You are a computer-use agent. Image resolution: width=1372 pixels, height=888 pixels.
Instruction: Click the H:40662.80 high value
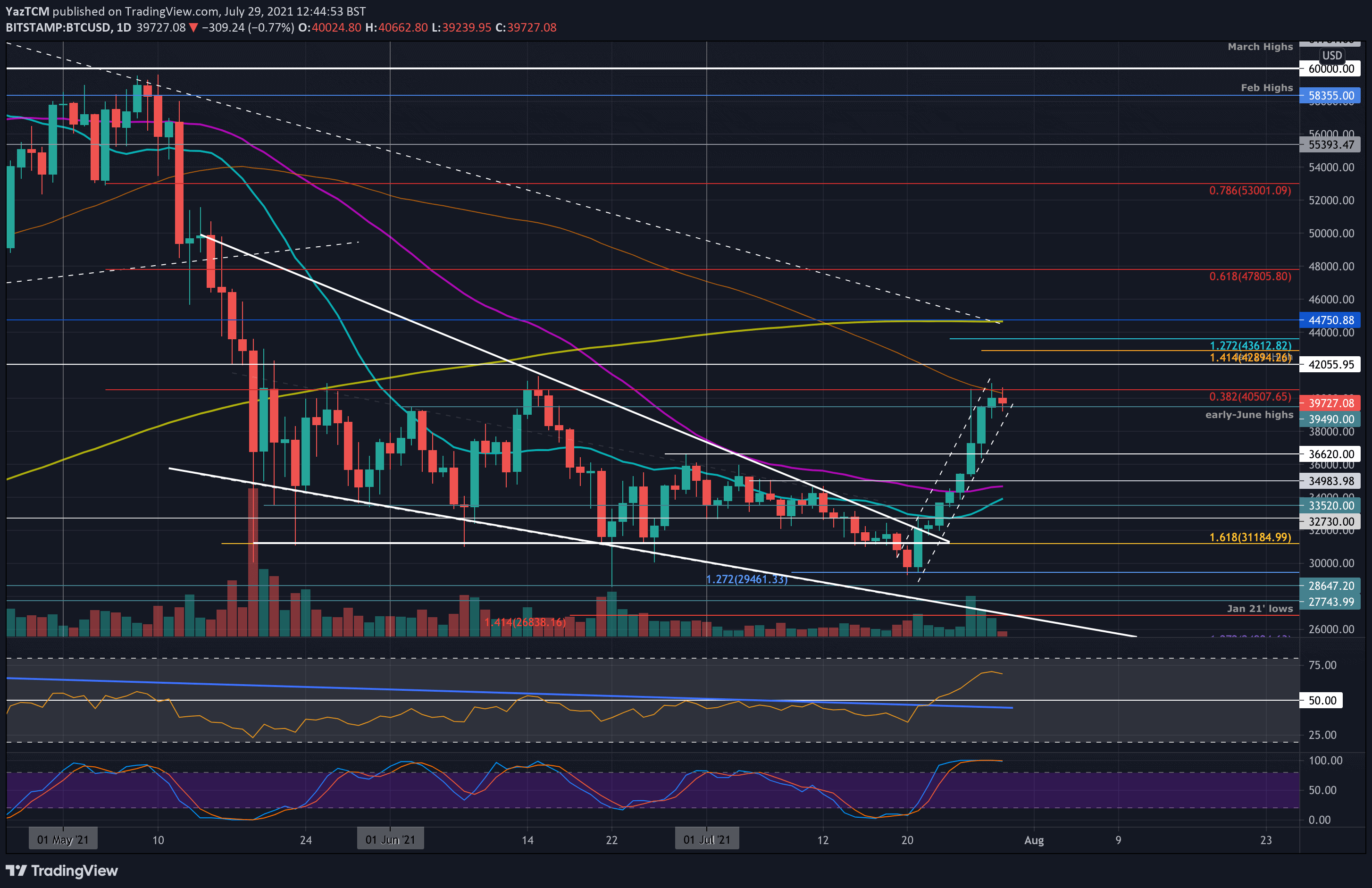(x=397, y=28)
